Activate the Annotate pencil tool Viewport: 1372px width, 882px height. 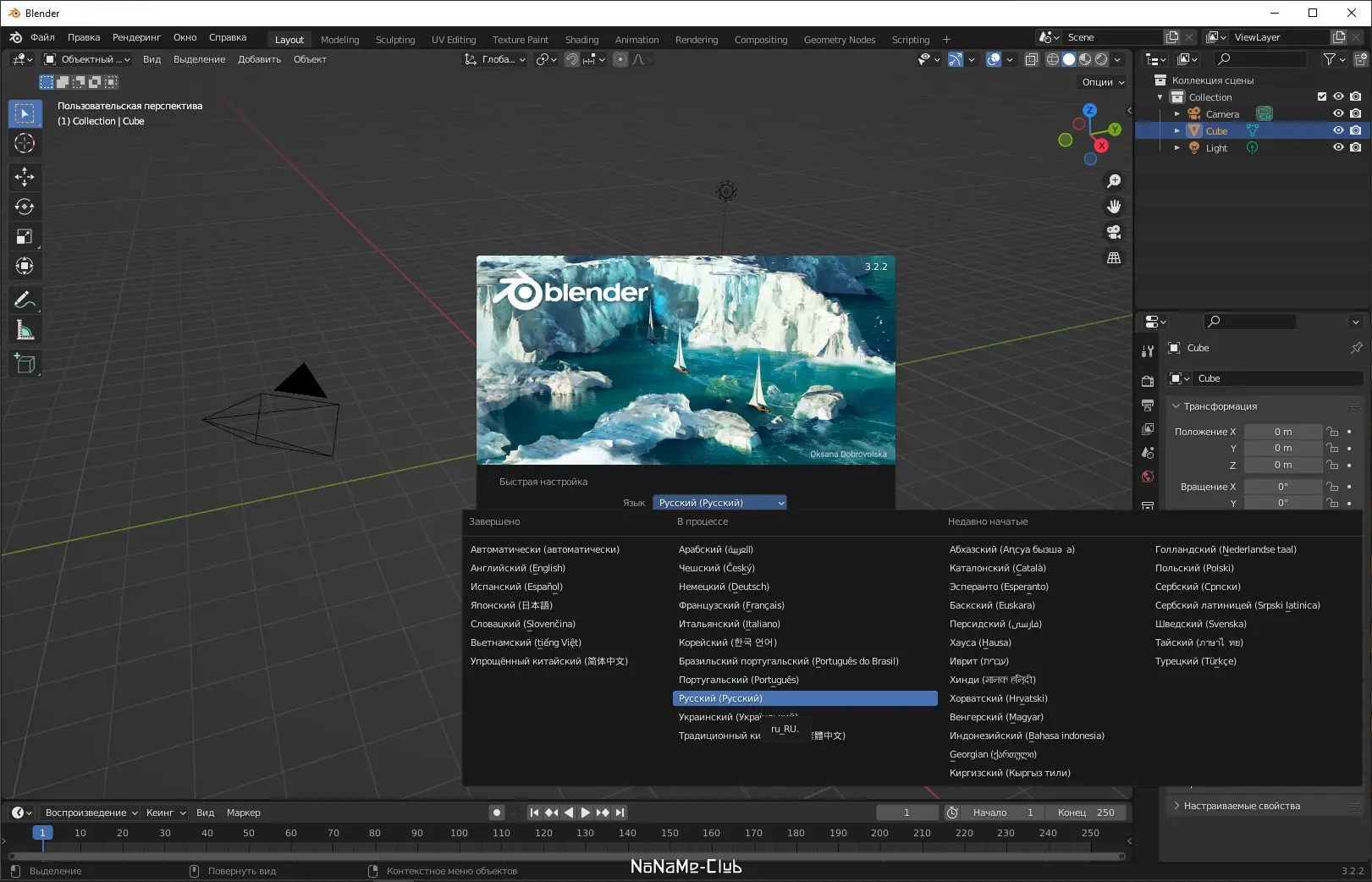pos(25,300)
